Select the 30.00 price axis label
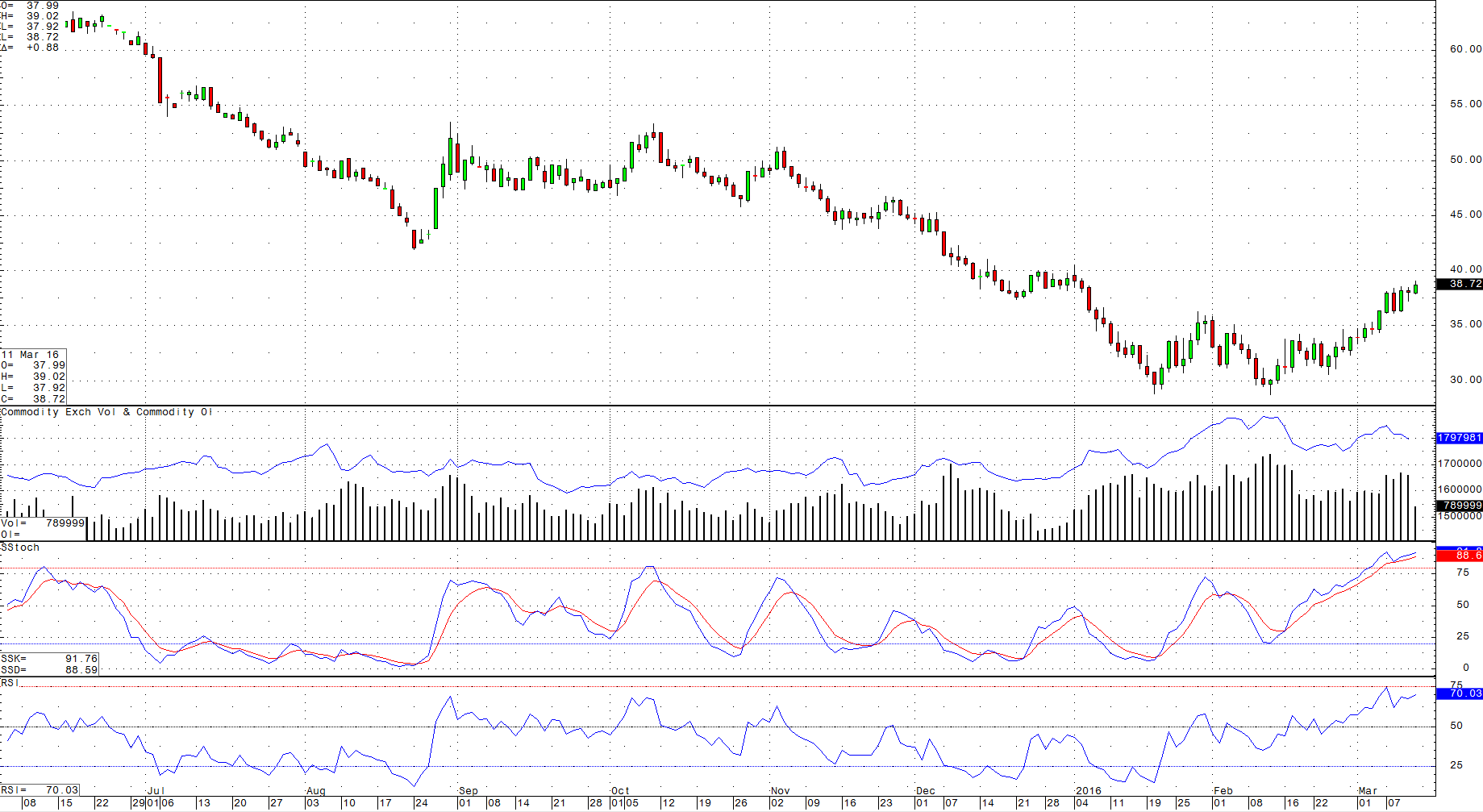1483x812 pixels. (x=1465, y=380)
